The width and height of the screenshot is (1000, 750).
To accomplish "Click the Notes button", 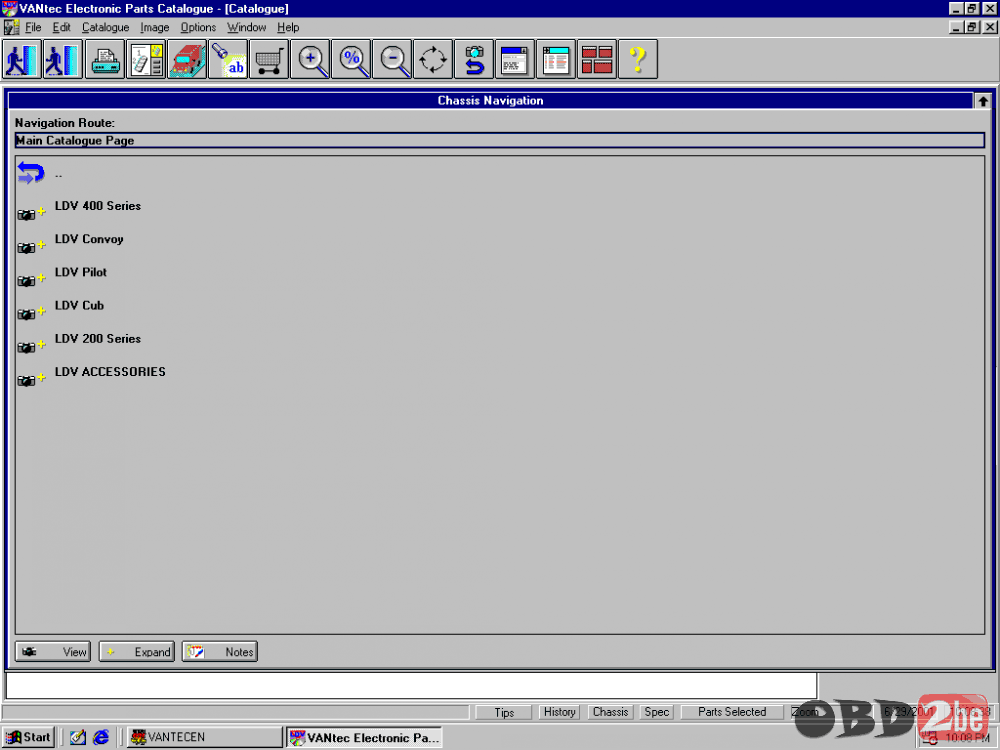I will pos(220,652).
